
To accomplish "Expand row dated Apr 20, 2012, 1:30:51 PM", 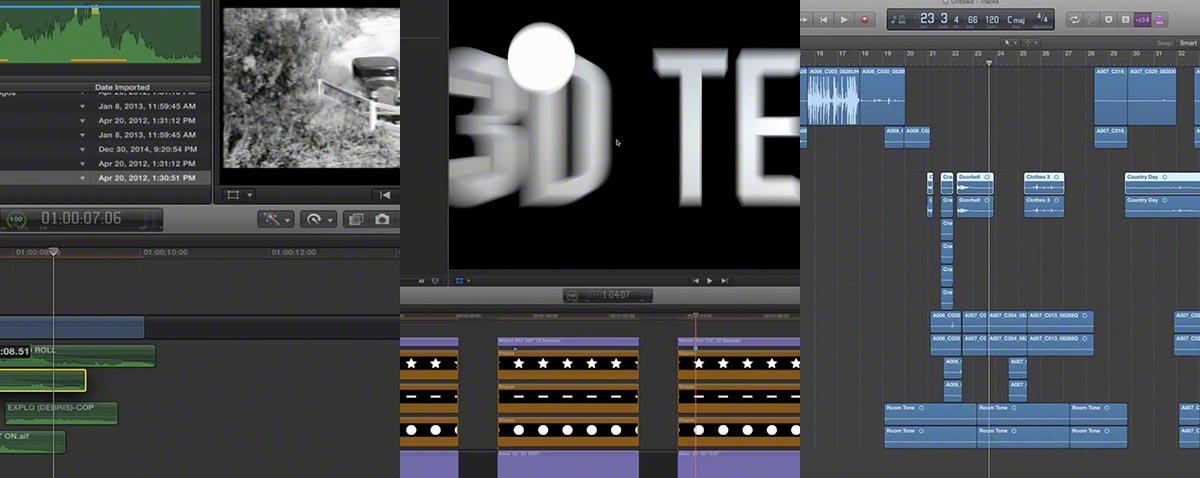I will 83,178.
